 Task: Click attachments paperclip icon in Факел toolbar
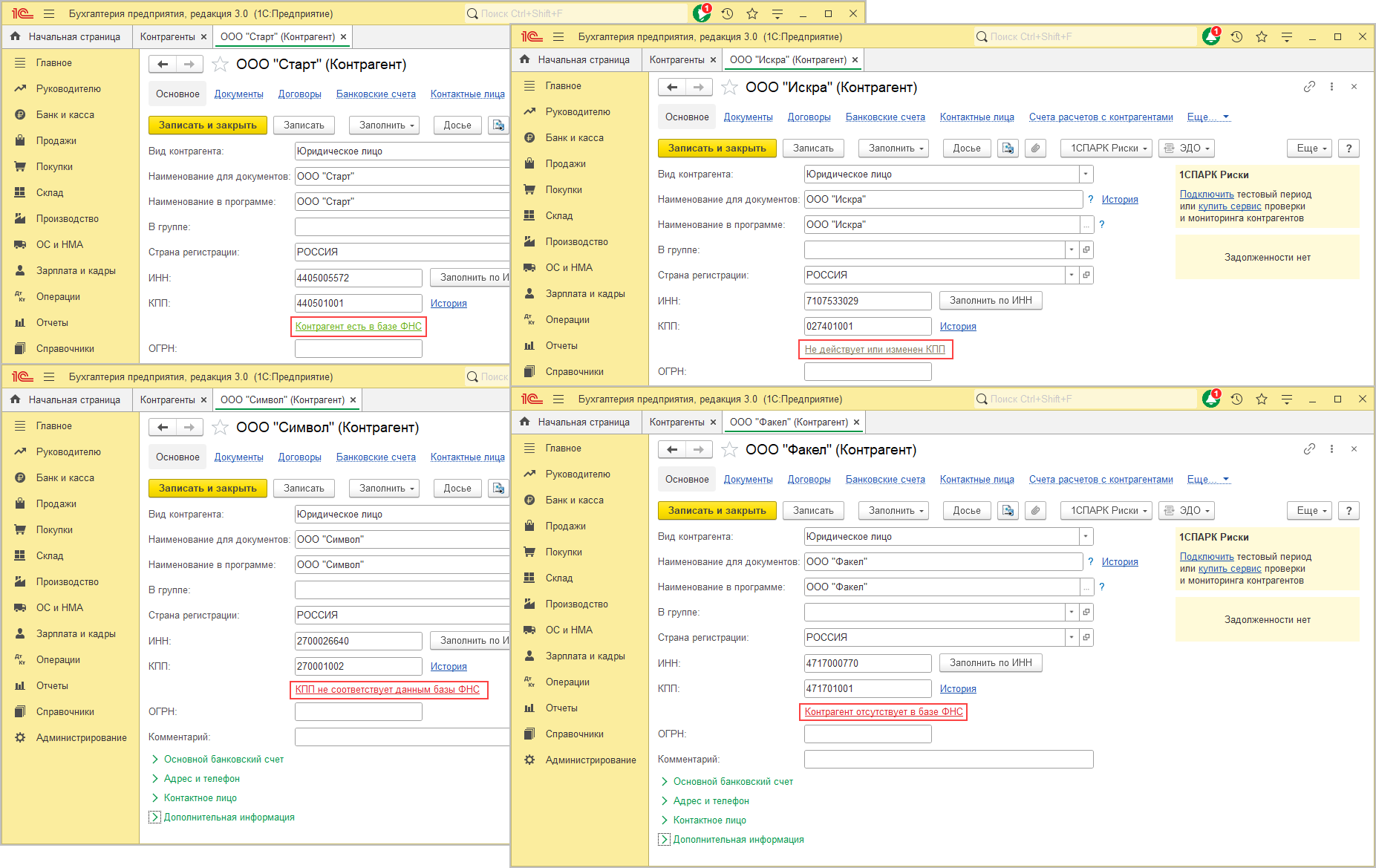pos(1035,511)
